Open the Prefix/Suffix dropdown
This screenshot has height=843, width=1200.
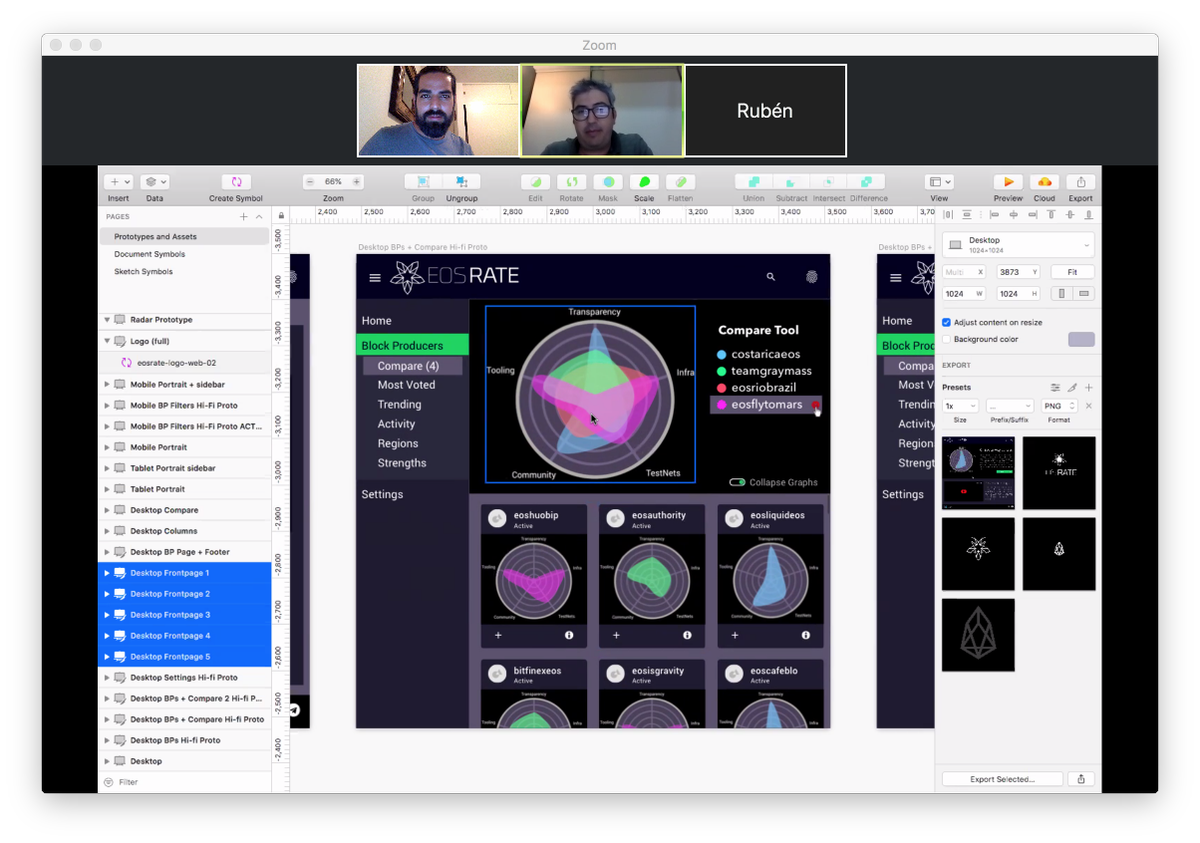pyautogui.click(x=1009, y=406)
